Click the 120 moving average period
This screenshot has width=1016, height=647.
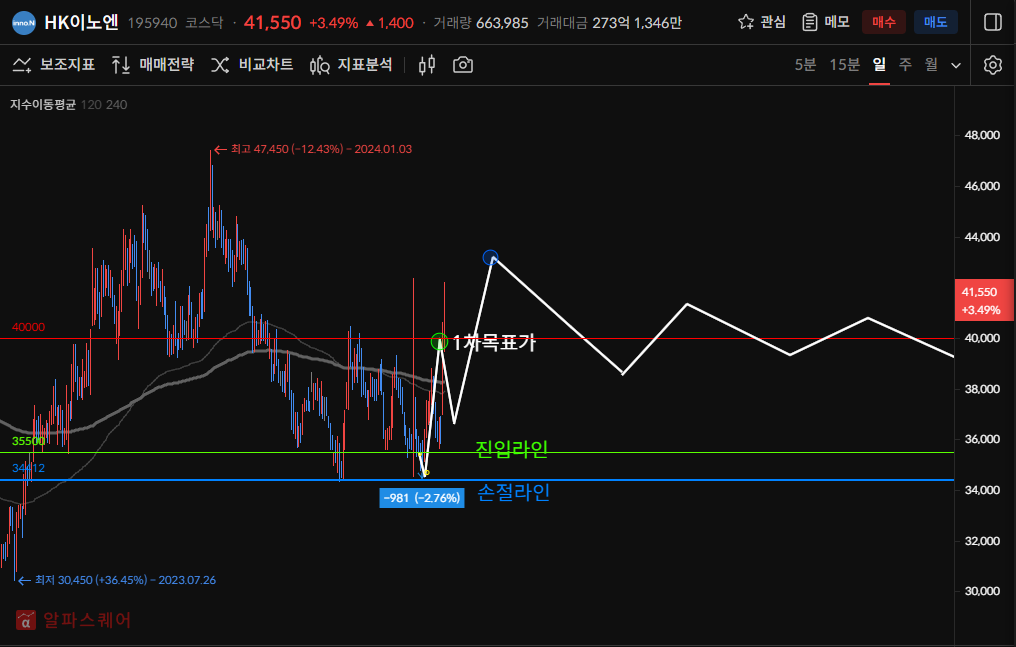[91, 105]
